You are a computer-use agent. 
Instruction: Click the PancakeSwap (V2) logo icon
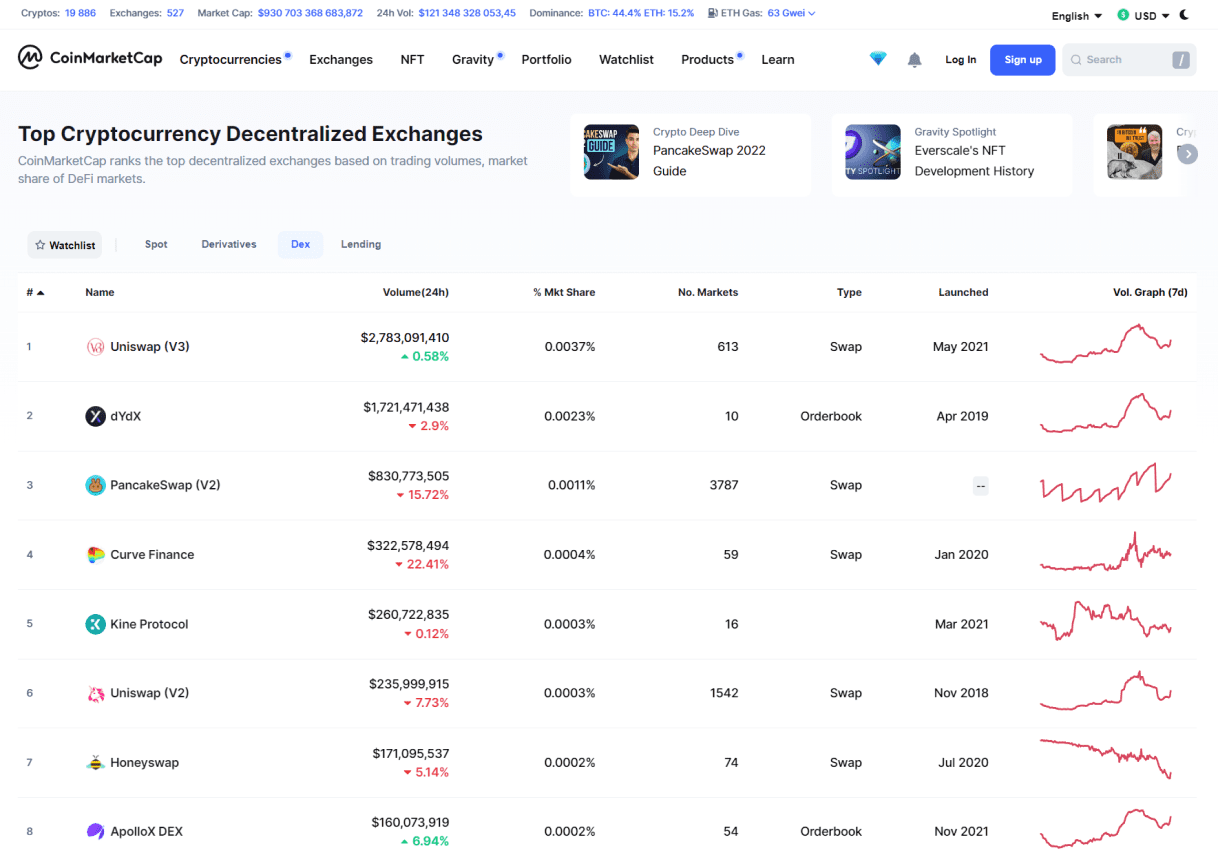tap(95, 485)
